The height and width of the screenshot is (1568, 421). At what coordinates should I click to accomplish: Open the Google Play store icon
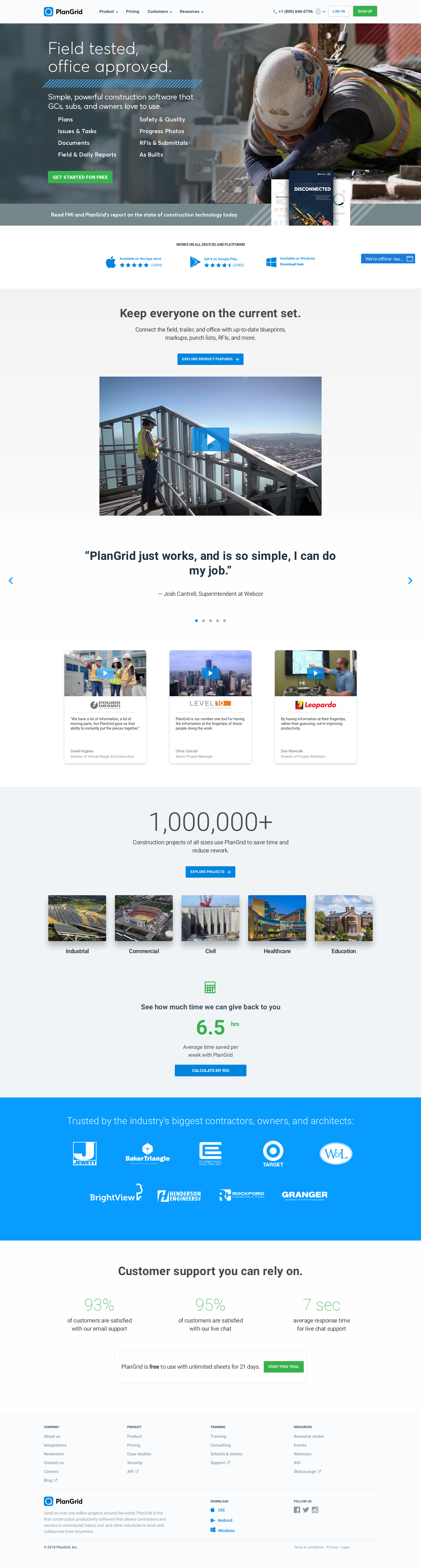click(x=195, y=262)
